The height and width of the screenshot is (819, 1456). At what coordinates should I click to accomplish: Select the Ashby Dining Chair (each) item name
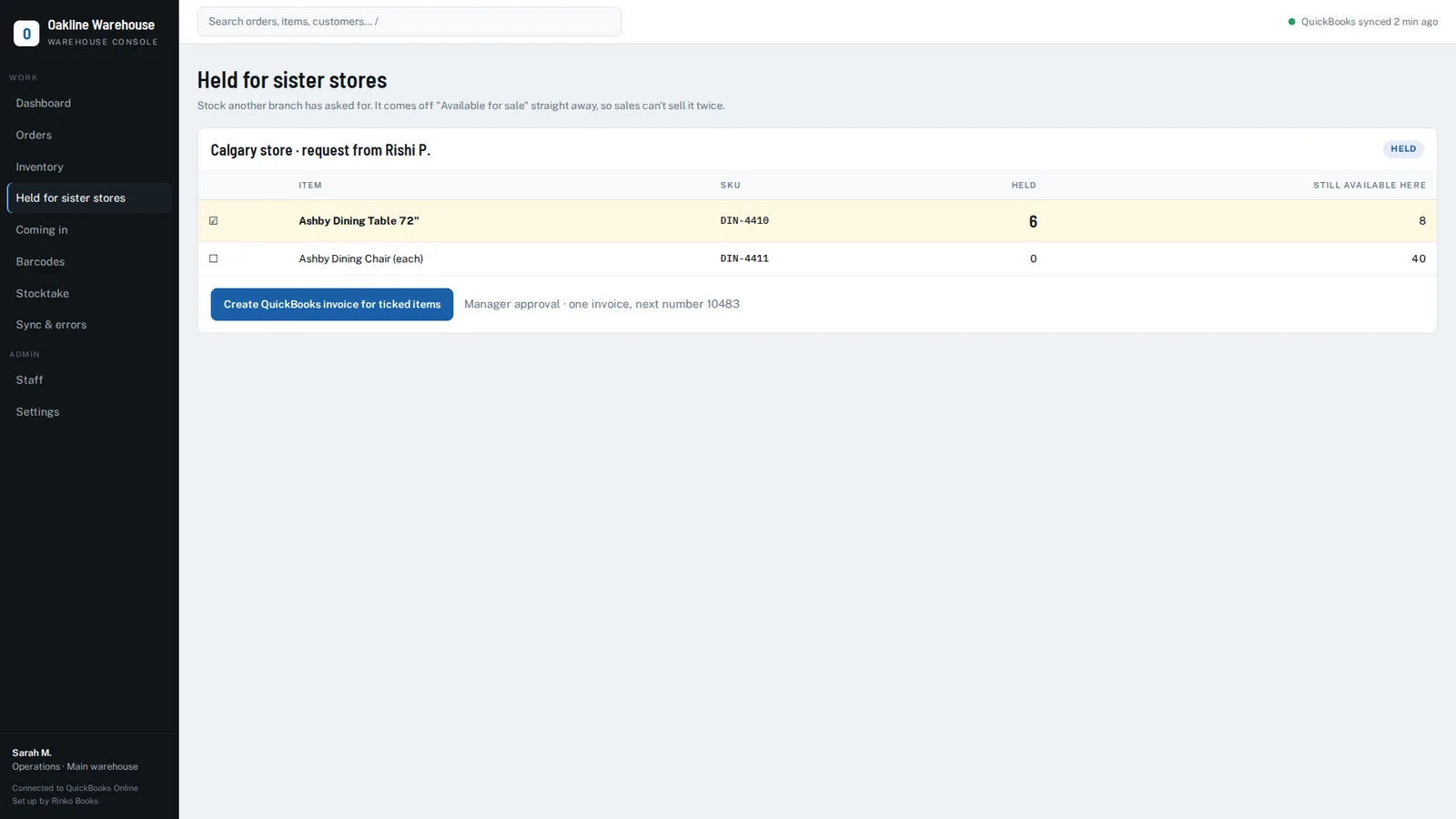360,259
